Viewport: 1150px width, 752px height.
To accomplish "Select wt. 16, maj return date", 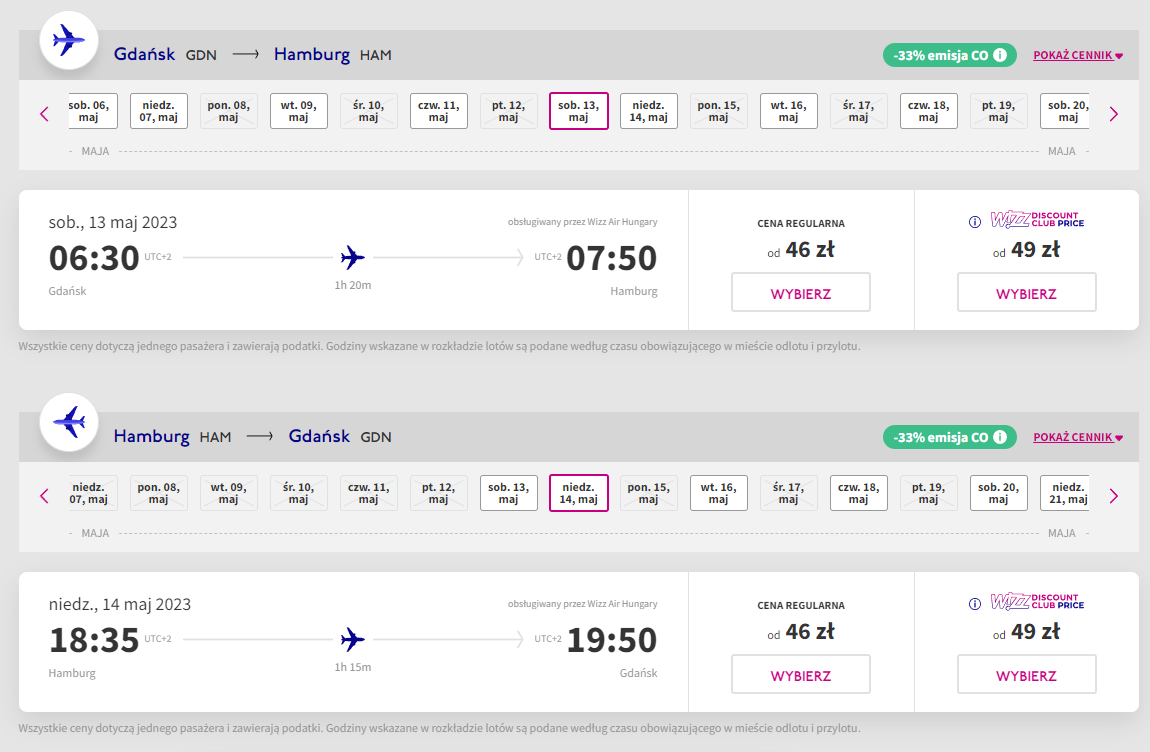I will pyautogui.click(x=719, y=493).
